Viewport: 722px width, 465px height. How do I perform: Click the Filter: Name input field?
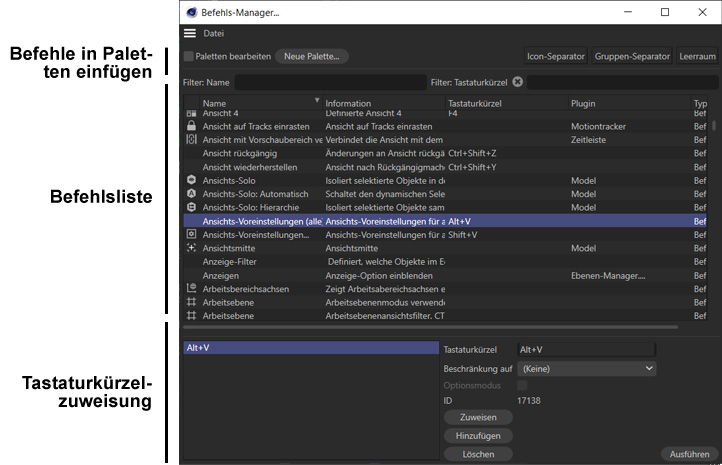coord(328,82)
